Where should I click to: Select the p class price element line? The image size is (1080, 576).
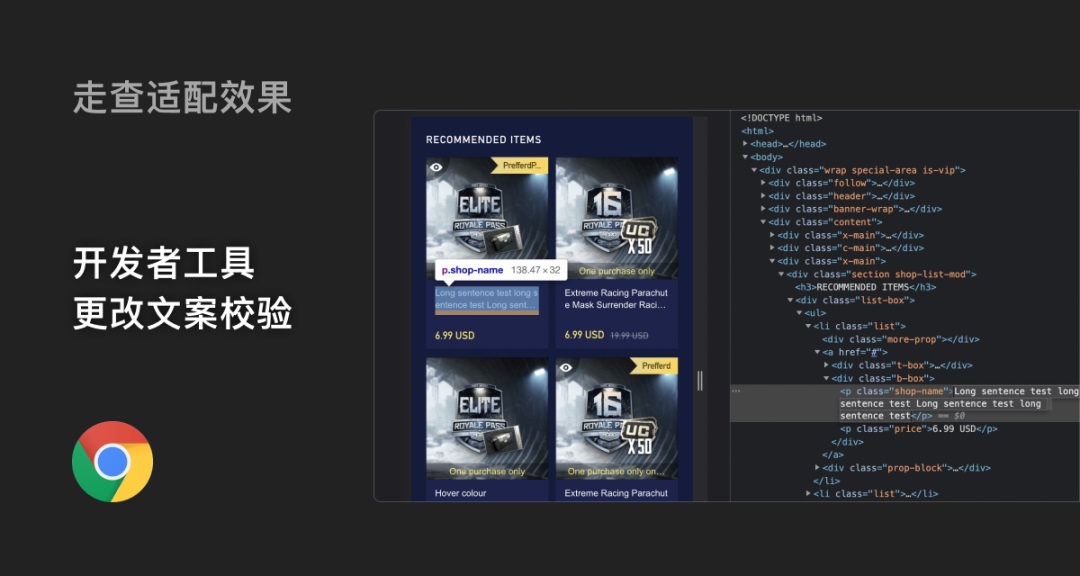click(x=919, y=429)
